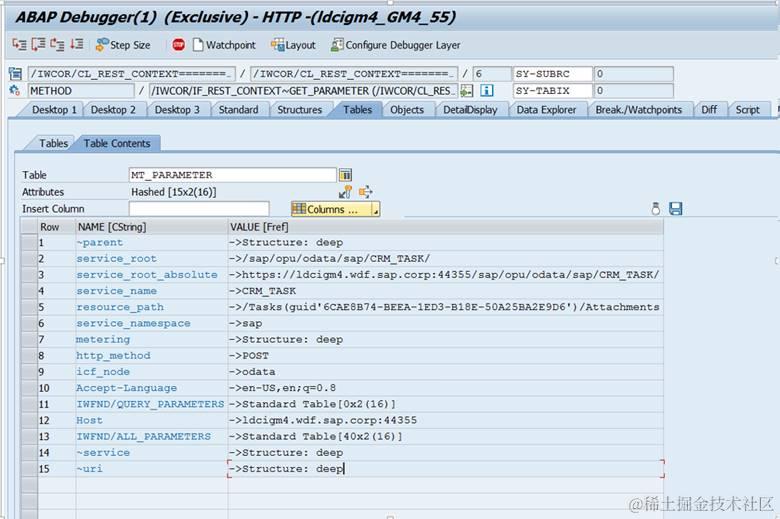Image resolution: width=780 pixels, height=519 pixels.
Task: Open the DetailDisplay tab
Action: coord(470,110)
